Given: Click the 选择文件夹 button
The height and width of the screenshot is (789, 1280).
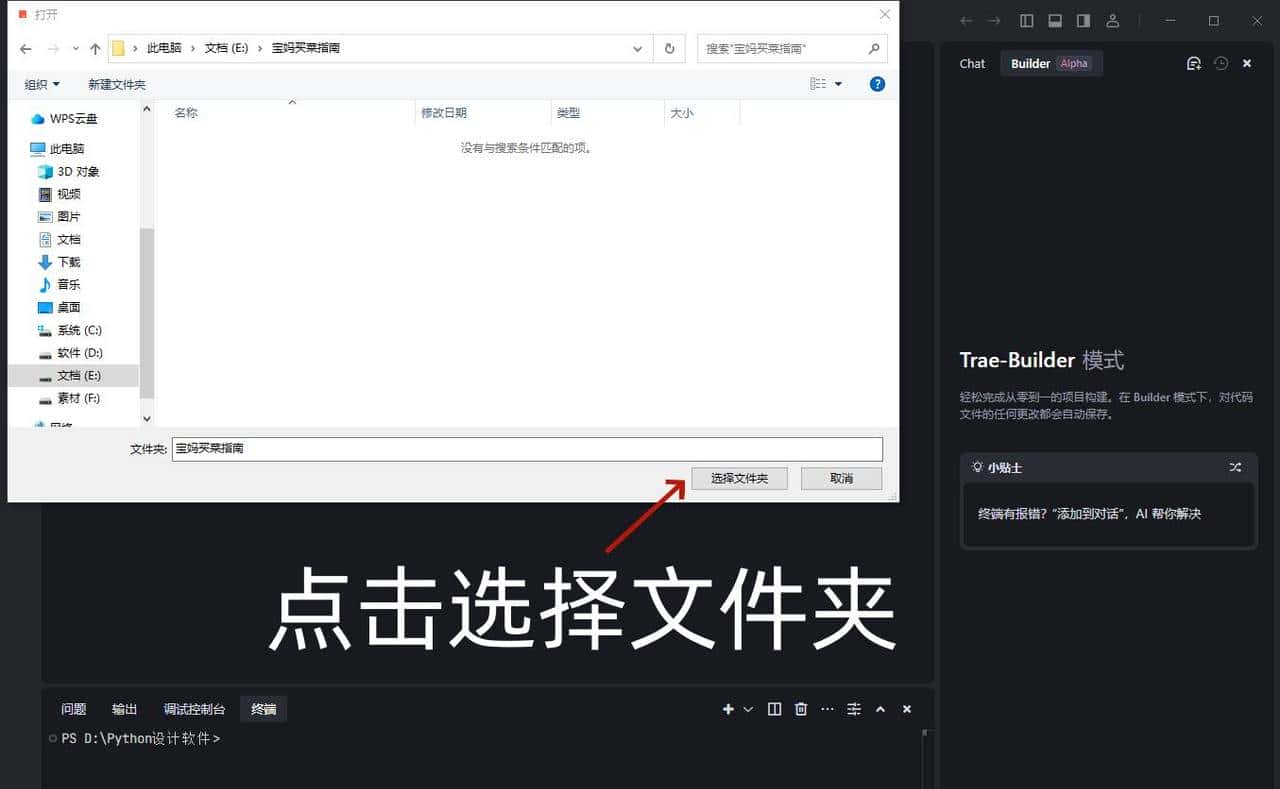Looking at the screenshot, I should click(x=739, y=478).
